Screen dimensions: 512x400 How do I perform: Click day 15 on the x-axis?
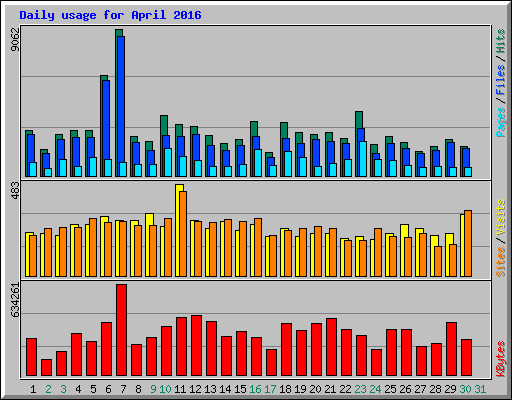click(240, 389)
